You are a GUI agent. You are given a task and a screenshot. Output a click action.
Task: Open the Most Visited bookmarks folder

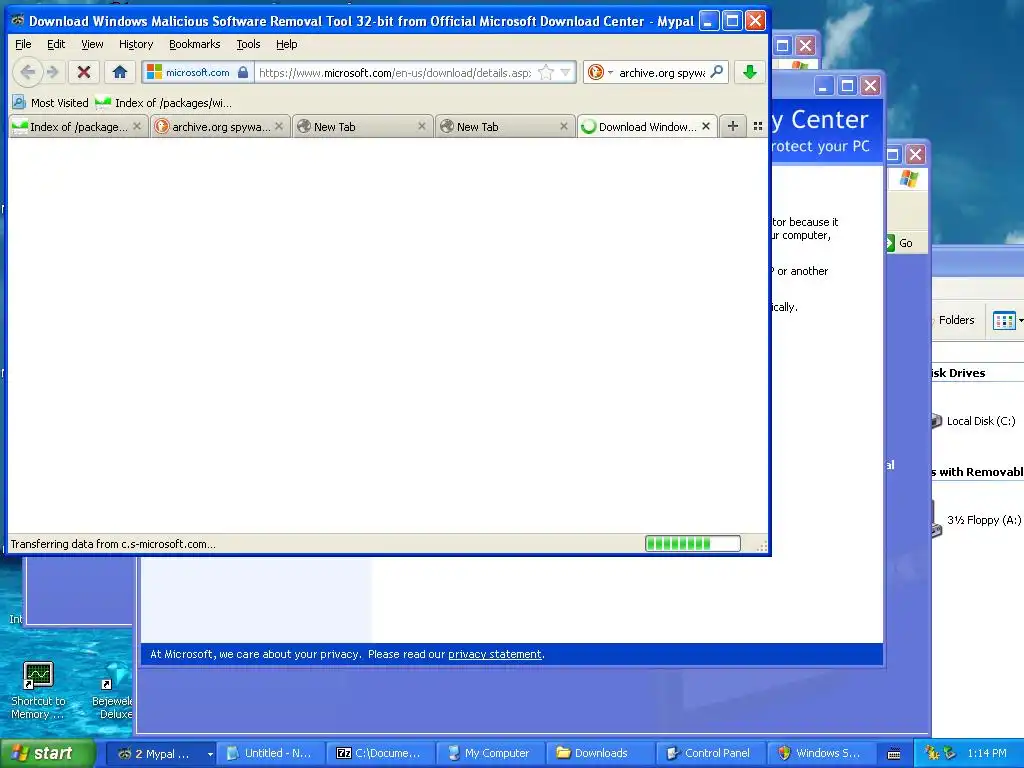tap(50, 103)
